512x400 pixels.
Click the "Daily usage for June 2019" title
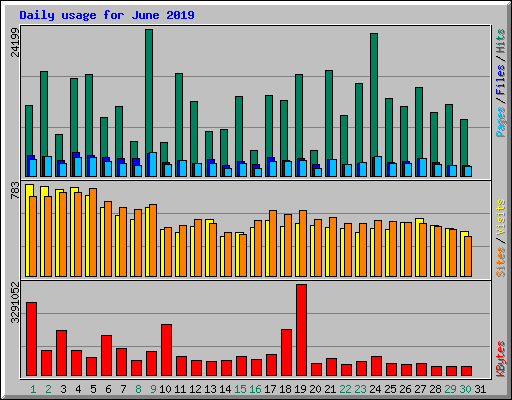pos(107,15)
